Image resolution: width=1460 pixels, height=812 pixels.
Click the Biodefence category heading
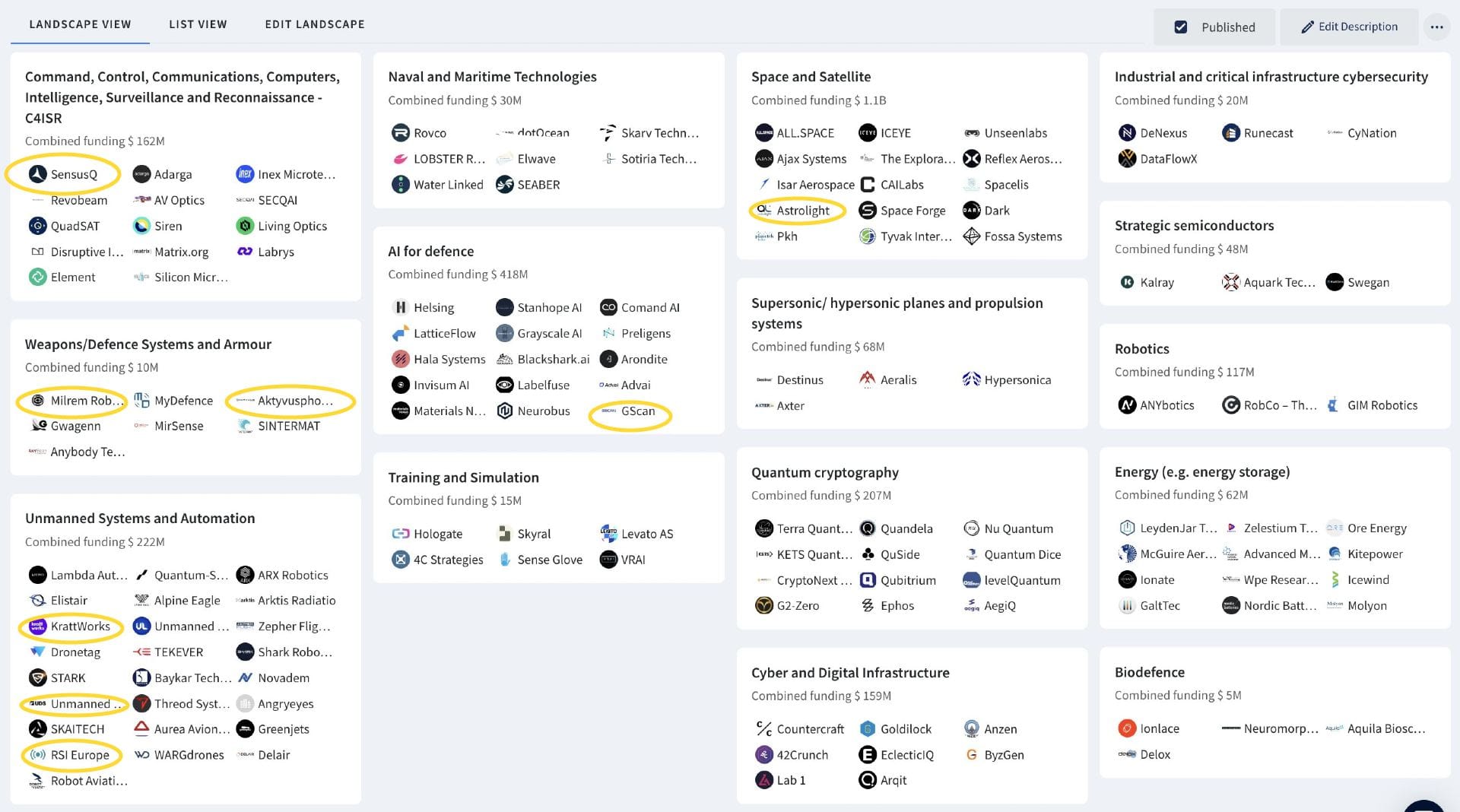[x=1150, y=672]
